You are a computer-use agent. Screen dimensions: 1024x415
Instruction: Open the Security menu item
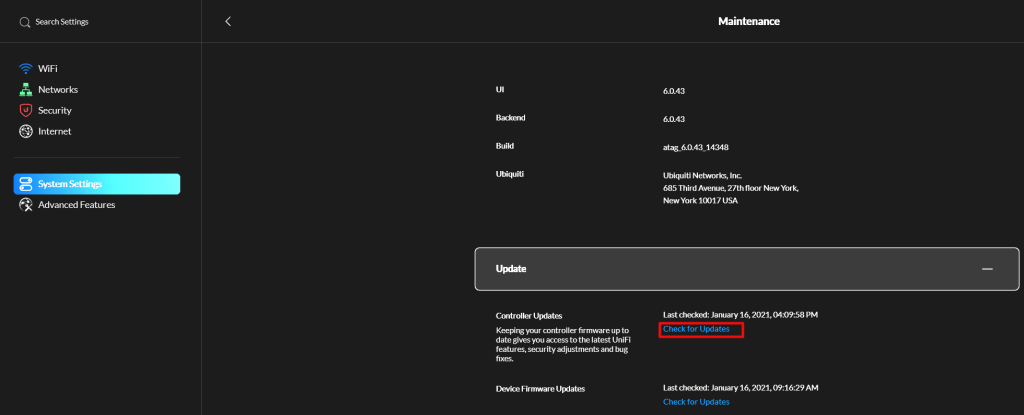click(55, 110)
